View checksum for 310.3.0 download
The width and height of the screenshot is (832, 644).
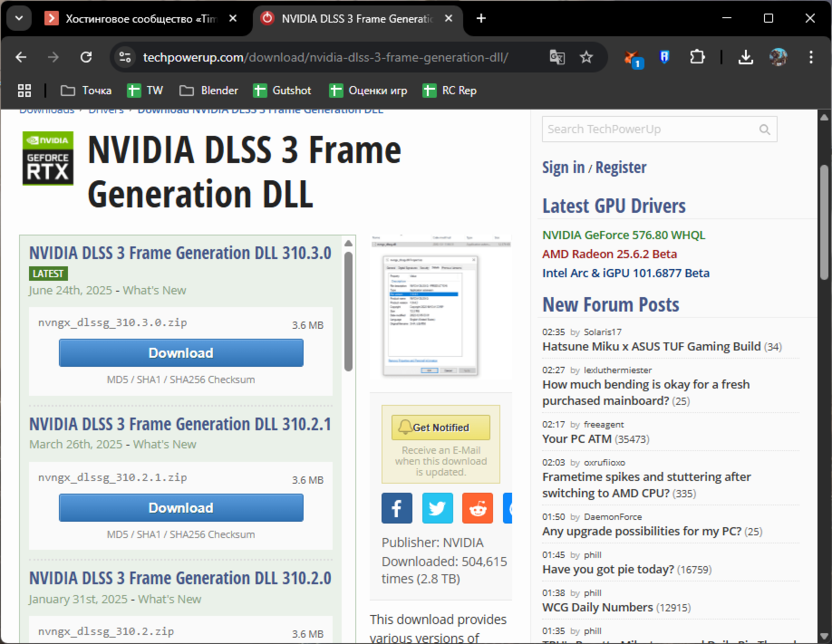(181, 379)
